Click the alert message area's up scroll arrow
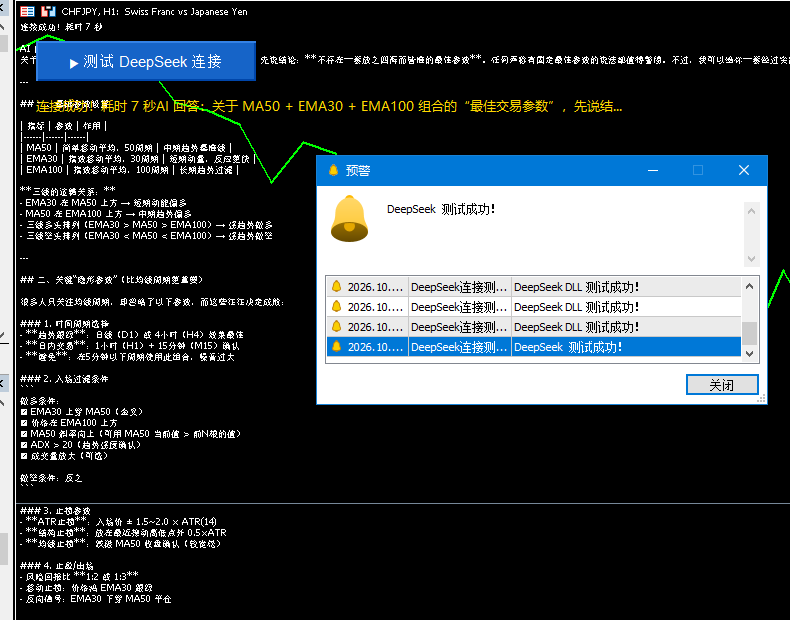This screenshot has height=620, width=790. 751,211
